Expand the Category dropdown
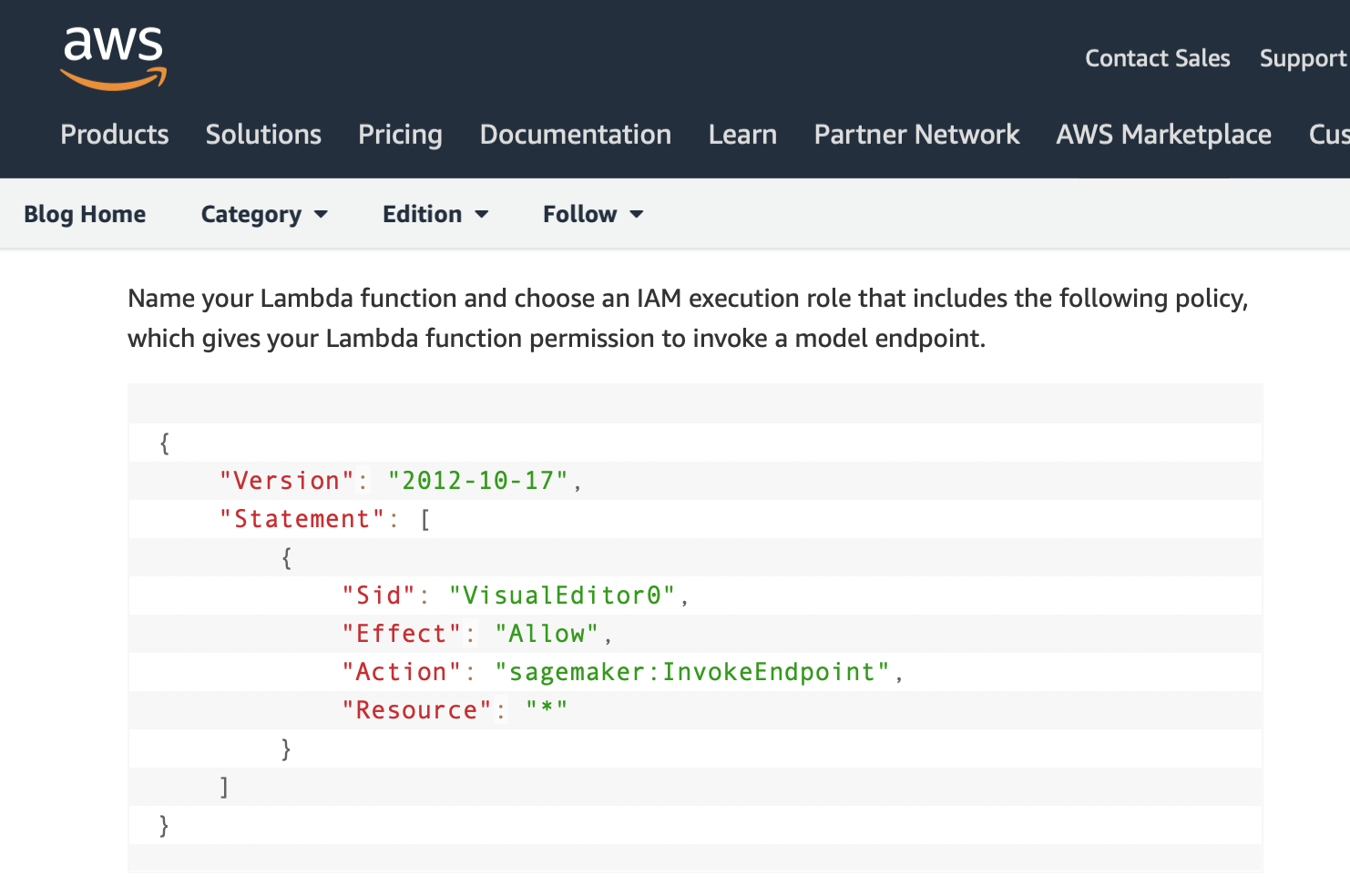The image size is (1350, 896). pyautogui.click(x=264, y=214)
